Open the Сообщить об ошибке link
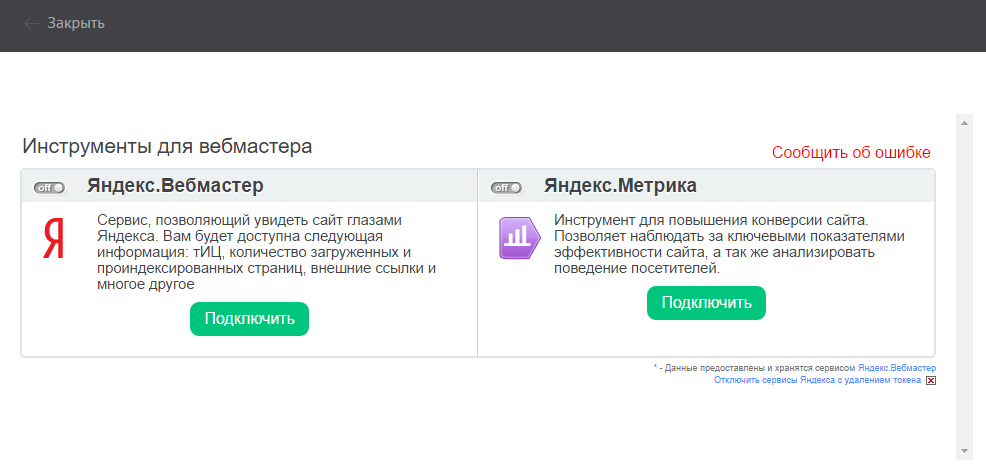 point(851,153)
